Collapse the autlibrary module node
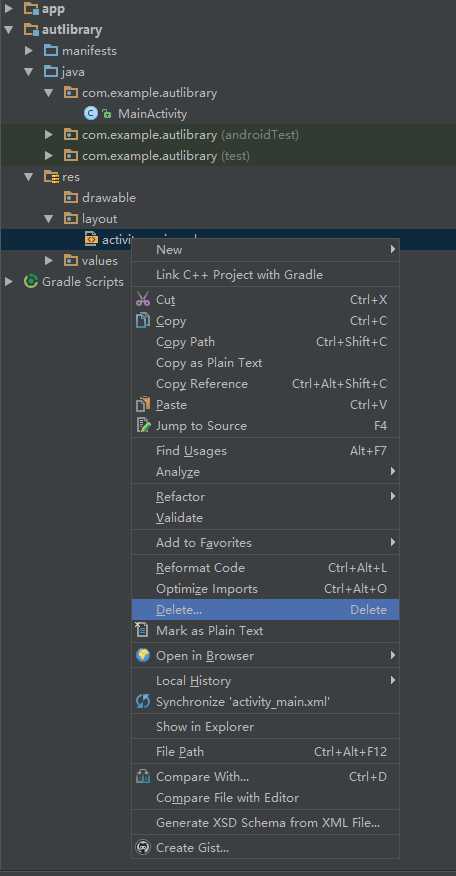The height and width of the screenshot is (876, 456). (8, 30)
